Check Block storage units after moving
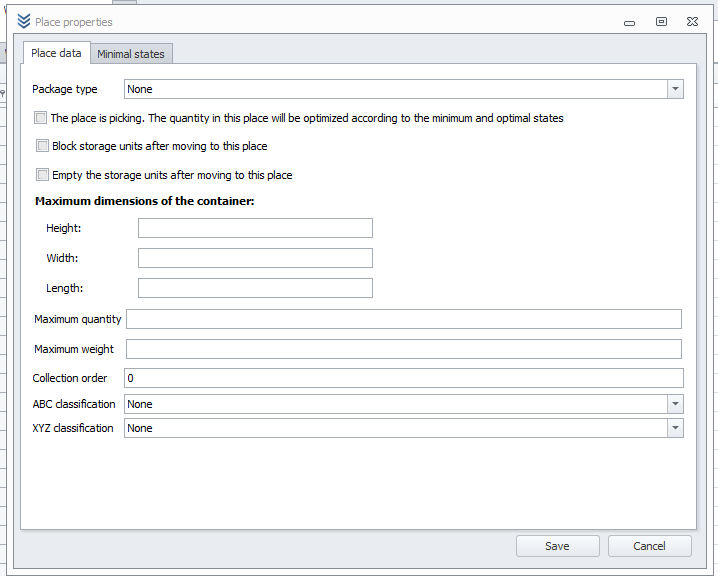 pyautogui.click(x=42, y=146)
